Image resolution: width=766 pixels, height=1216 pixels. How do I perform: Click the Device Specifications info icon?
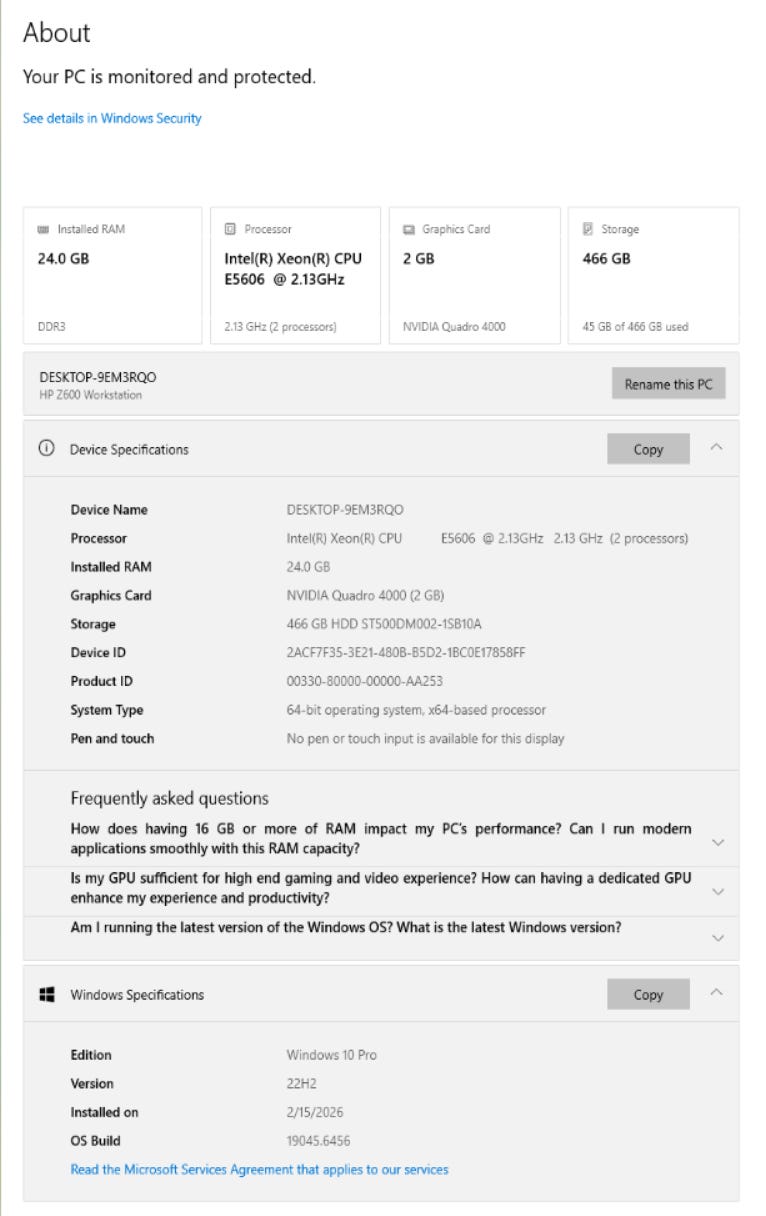46,449
